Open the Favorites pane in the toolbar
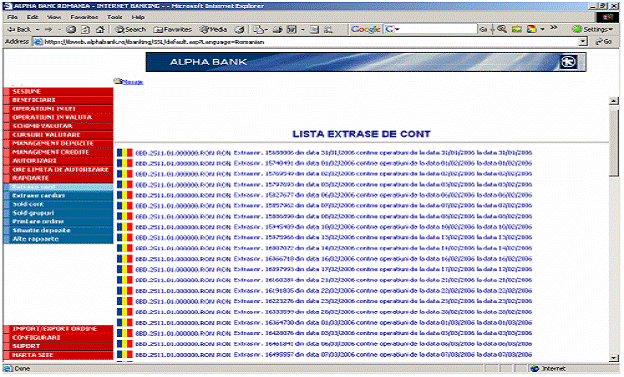The width and height of the screenshot is (624, 377). [173, 29]
